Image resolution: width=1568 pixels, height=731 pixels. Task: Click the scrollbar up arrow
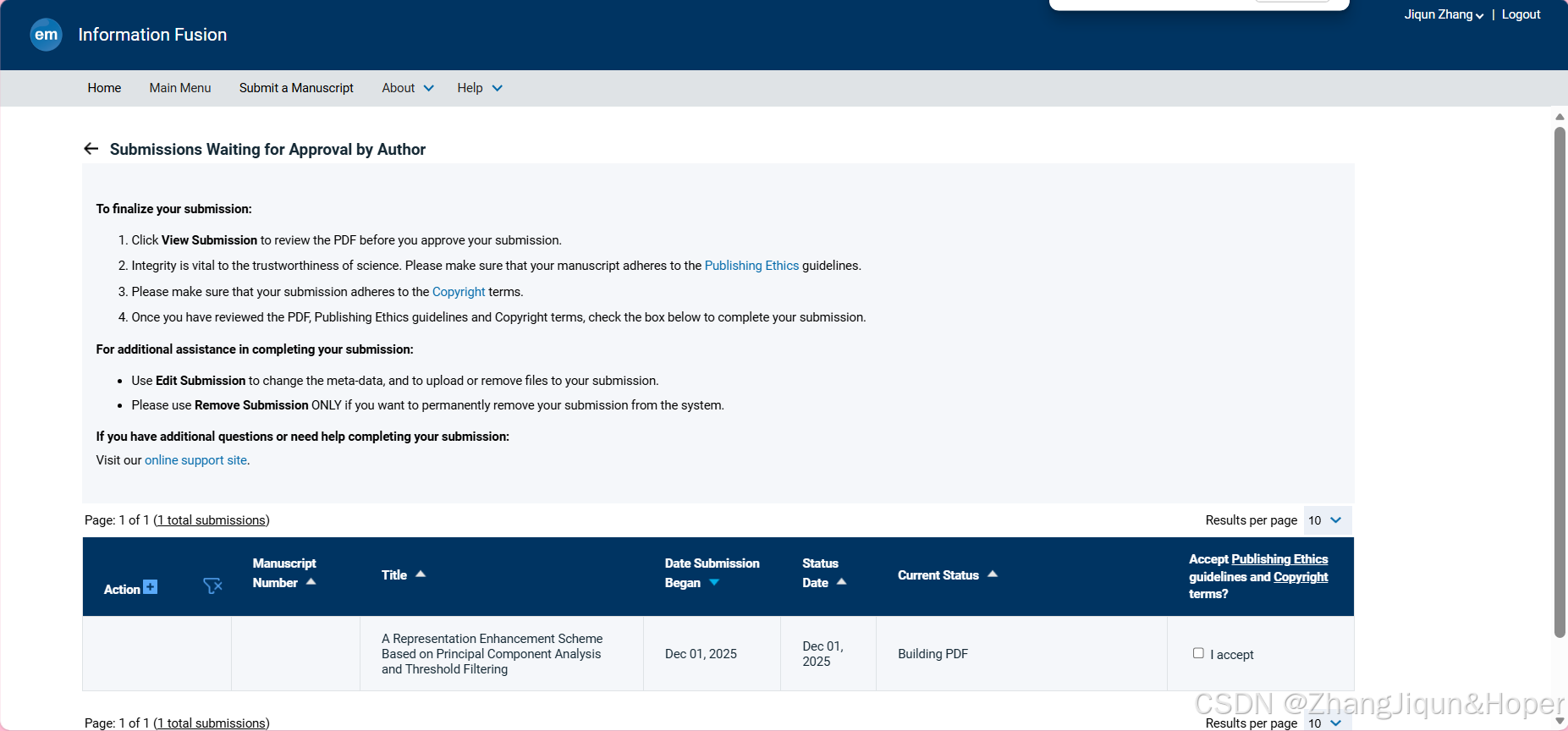pyautogui.click(x=1560, y=117)
